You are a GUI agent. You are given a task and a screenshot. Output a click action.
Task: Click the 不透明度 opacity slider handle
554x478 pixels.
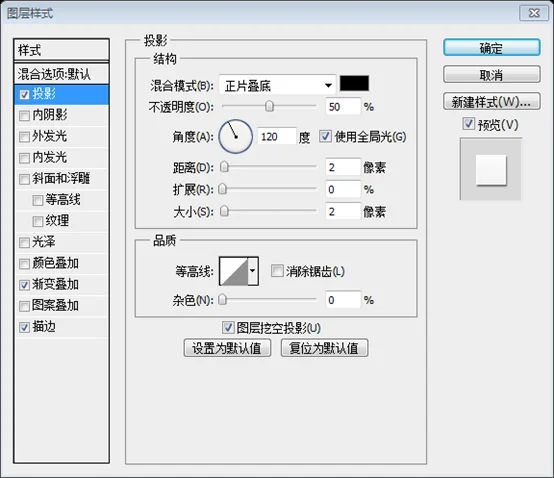pyautogui.click(x=269, y=106)
